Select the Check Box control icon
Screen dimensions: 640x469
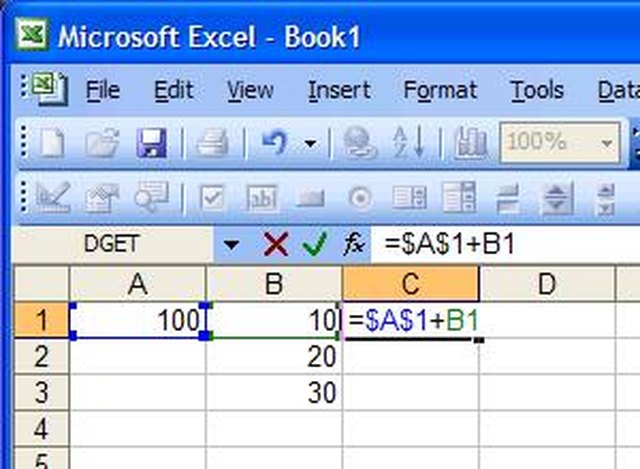tap(212, 198)
